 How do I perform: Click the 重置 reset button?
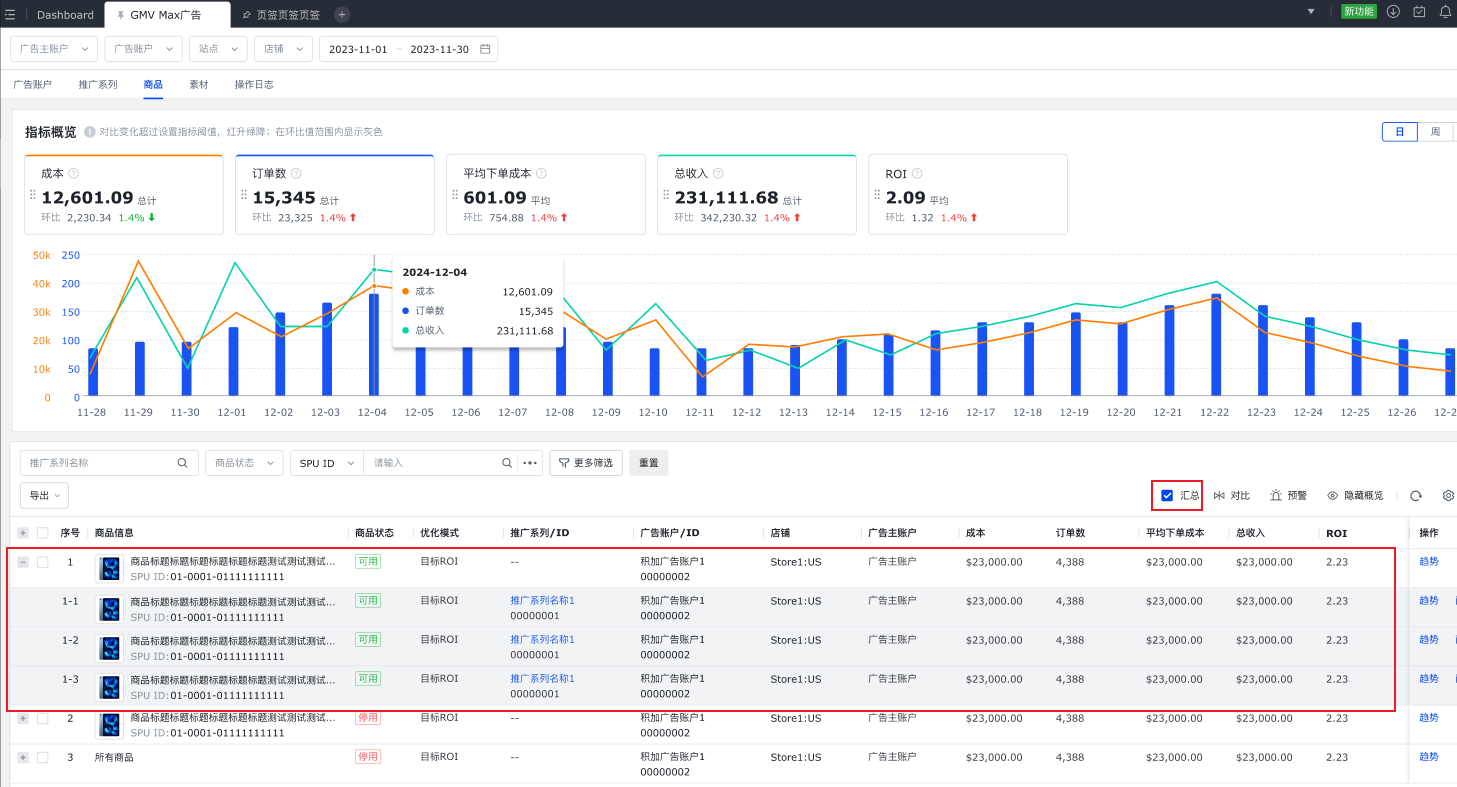pyautogui.click(x=648, y=463)
